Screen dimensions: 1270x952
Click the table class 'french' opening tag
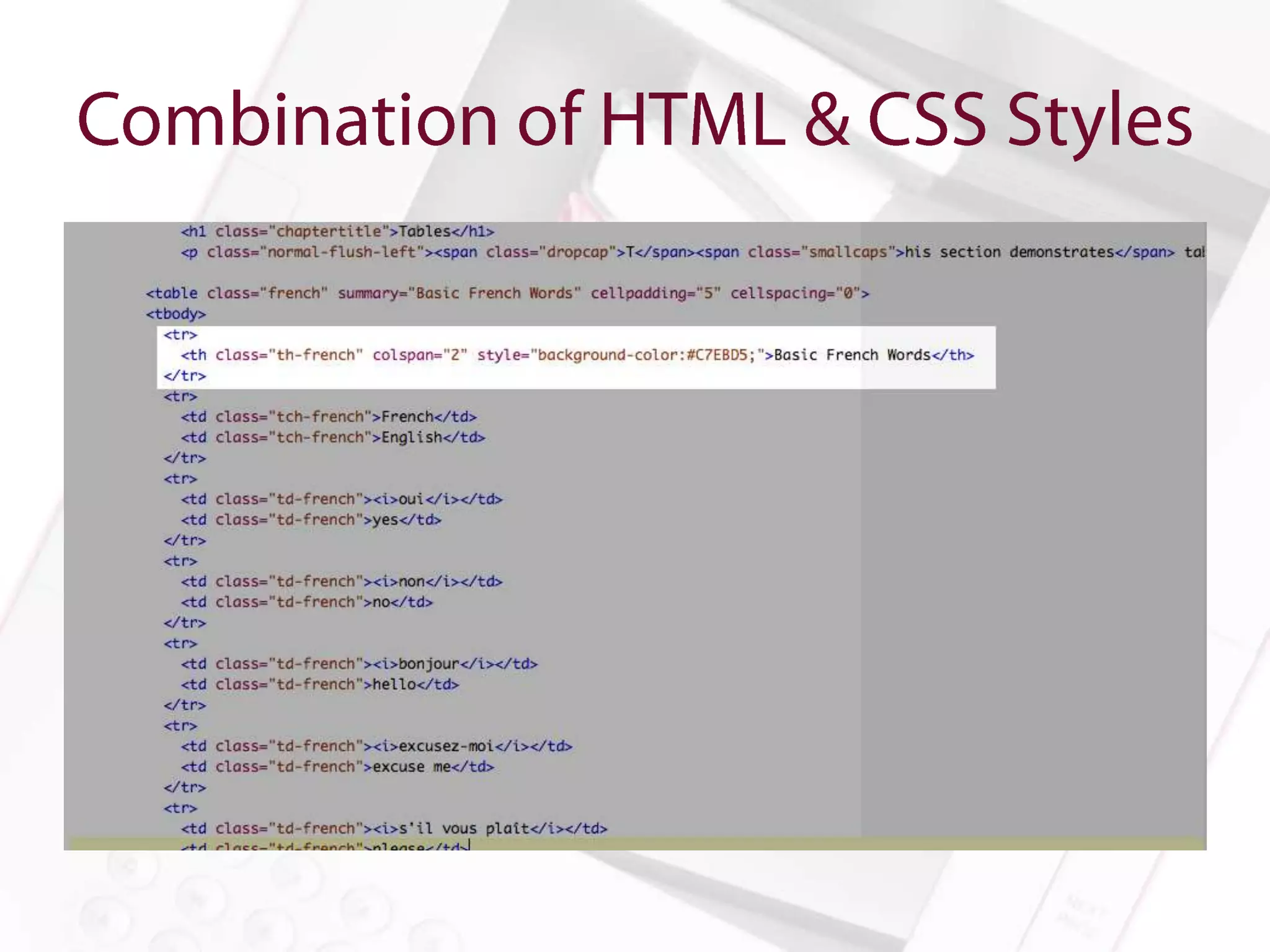[x=236, y=293]
